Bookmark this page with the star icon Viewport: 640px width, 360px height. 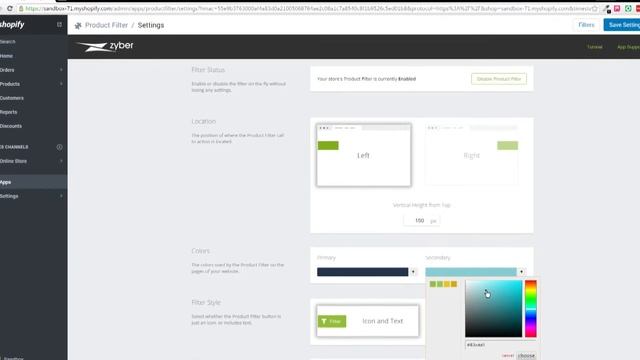[595, 8]
